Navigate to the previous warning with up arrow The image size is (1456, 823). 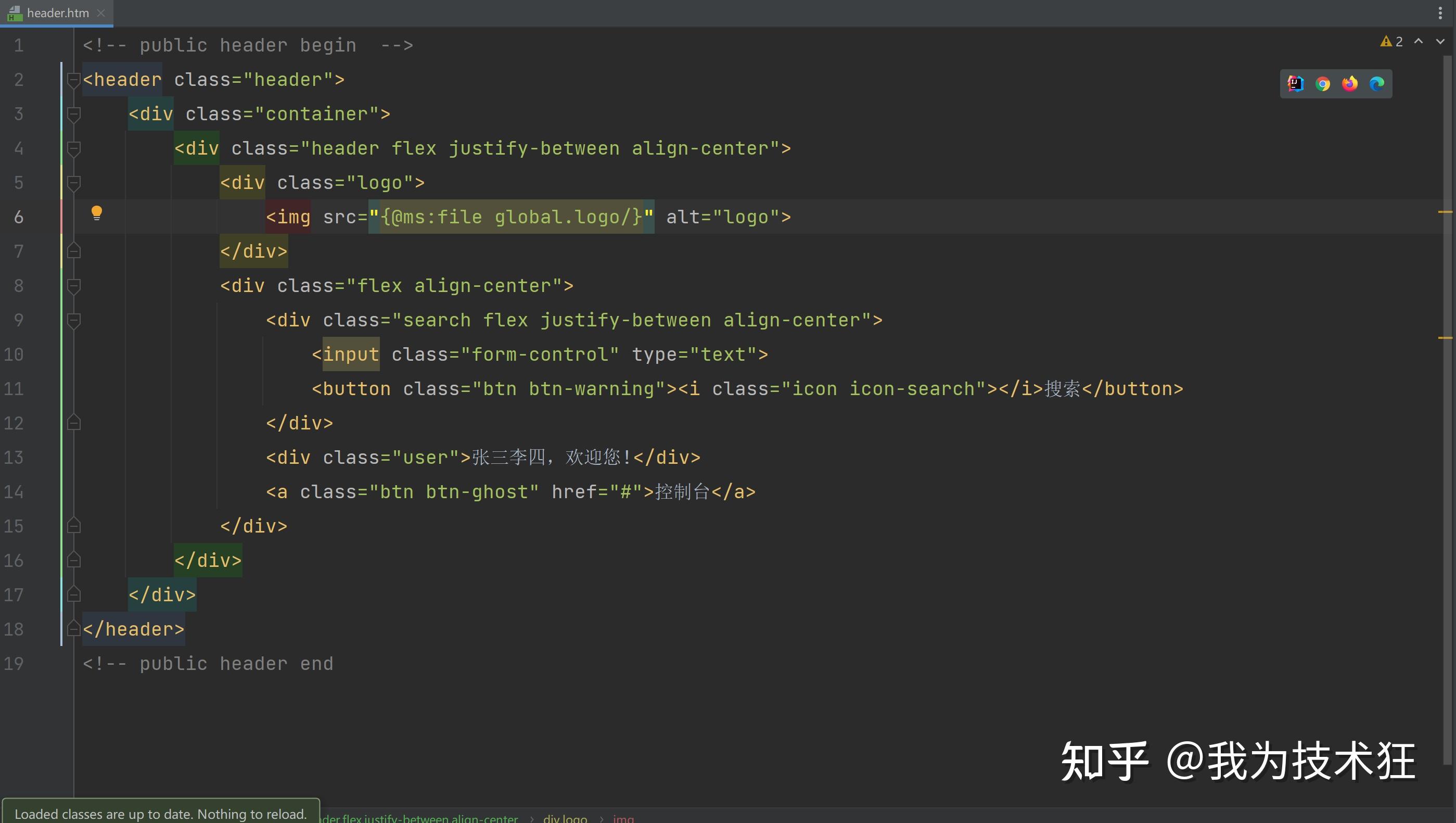pos(1419,41)
